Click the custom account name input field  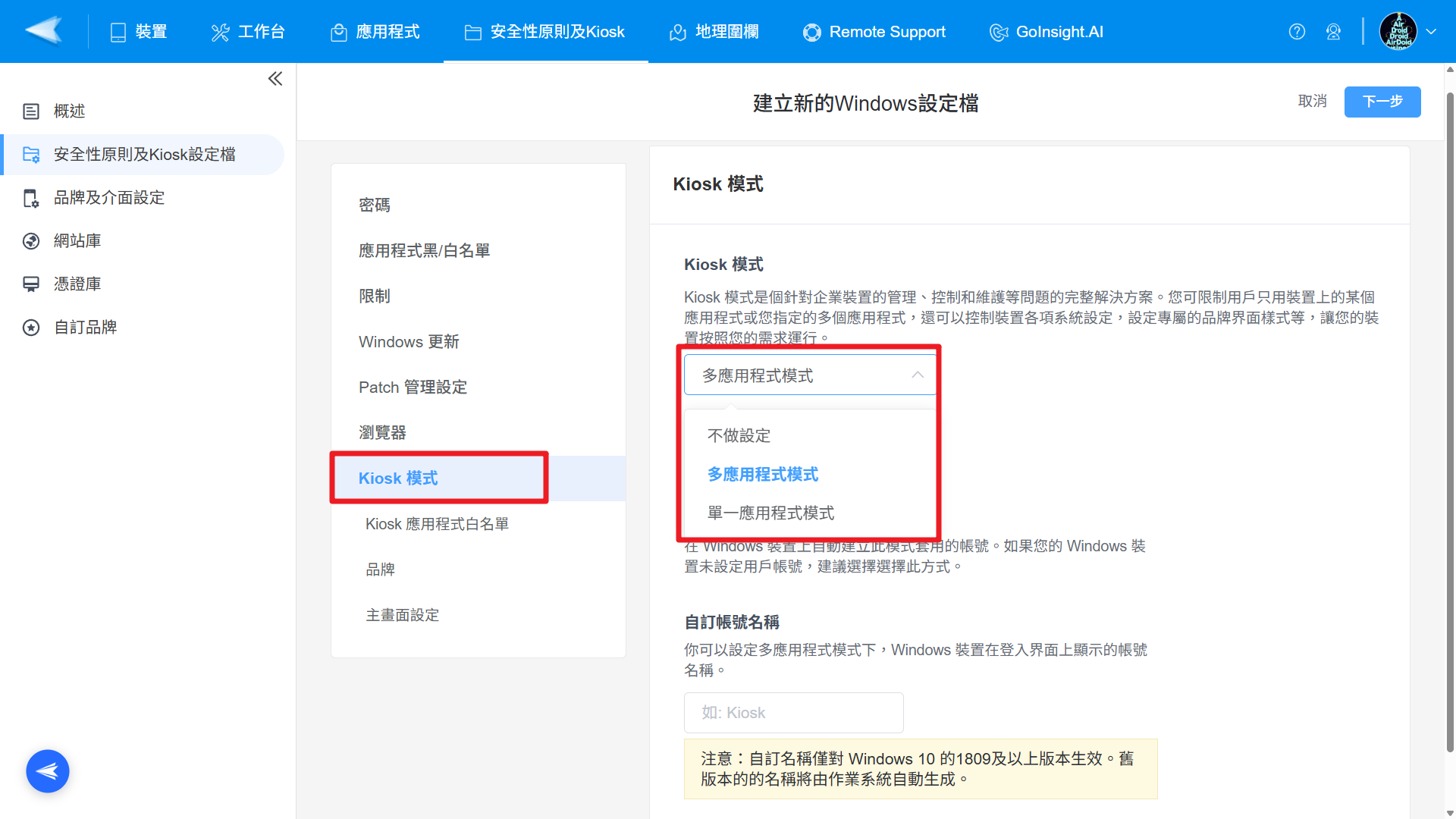pyautogui.click(x=793, y=713)
